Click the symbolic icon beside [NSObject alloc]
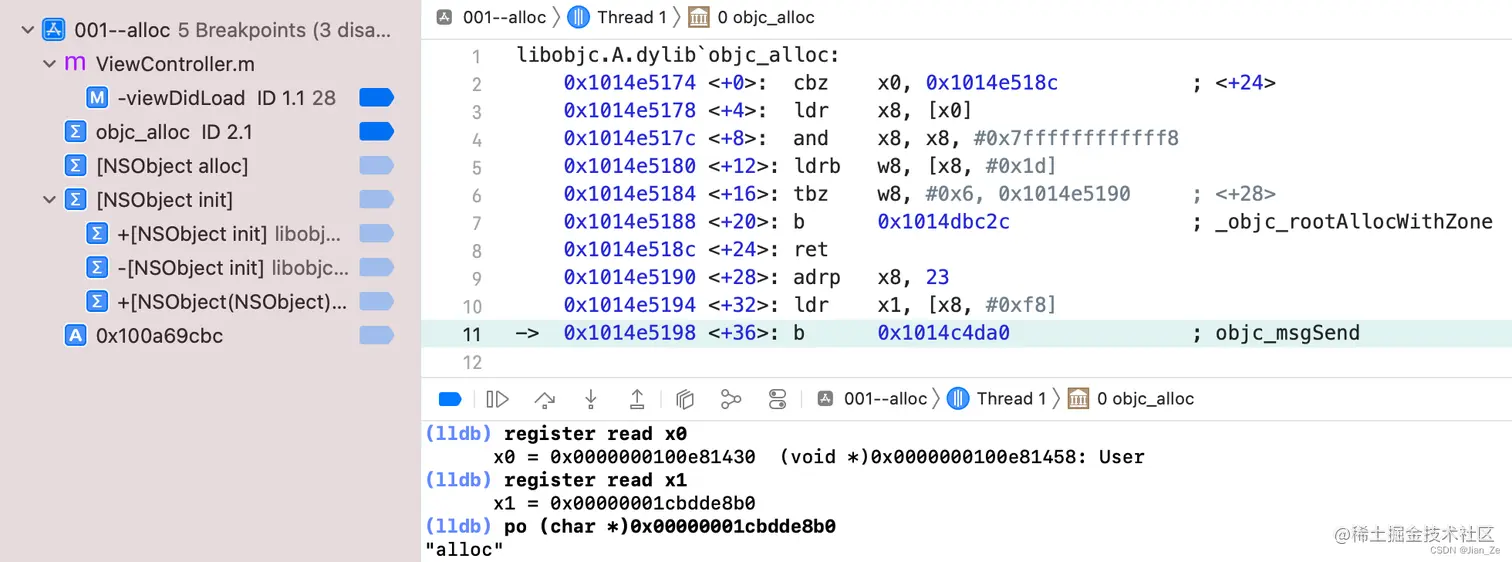Image resolution: width=1512 pixels, height=562 pixels. 75,166
